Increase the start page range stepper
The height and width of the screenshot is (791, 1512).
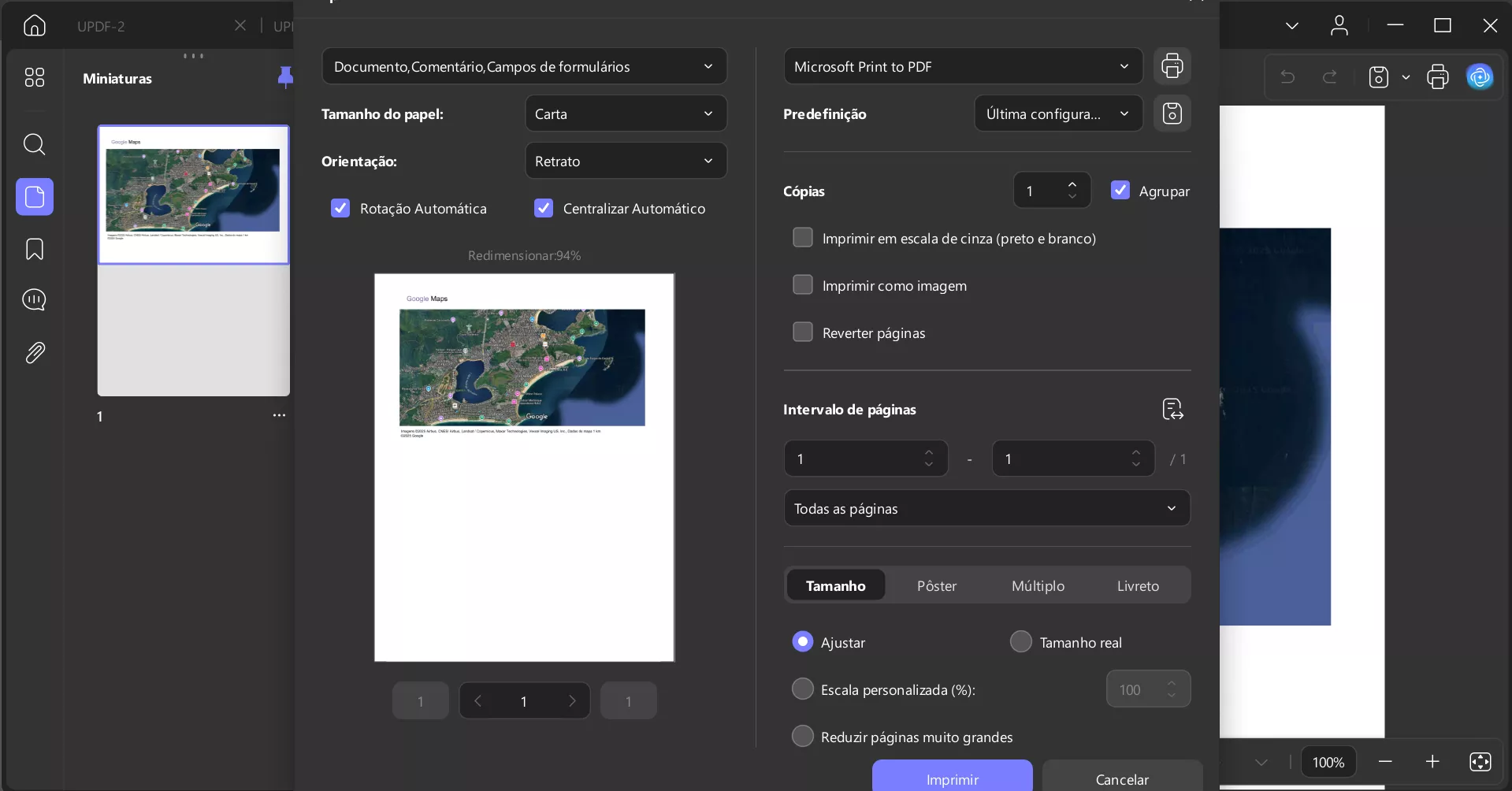(x=929, y=453)
